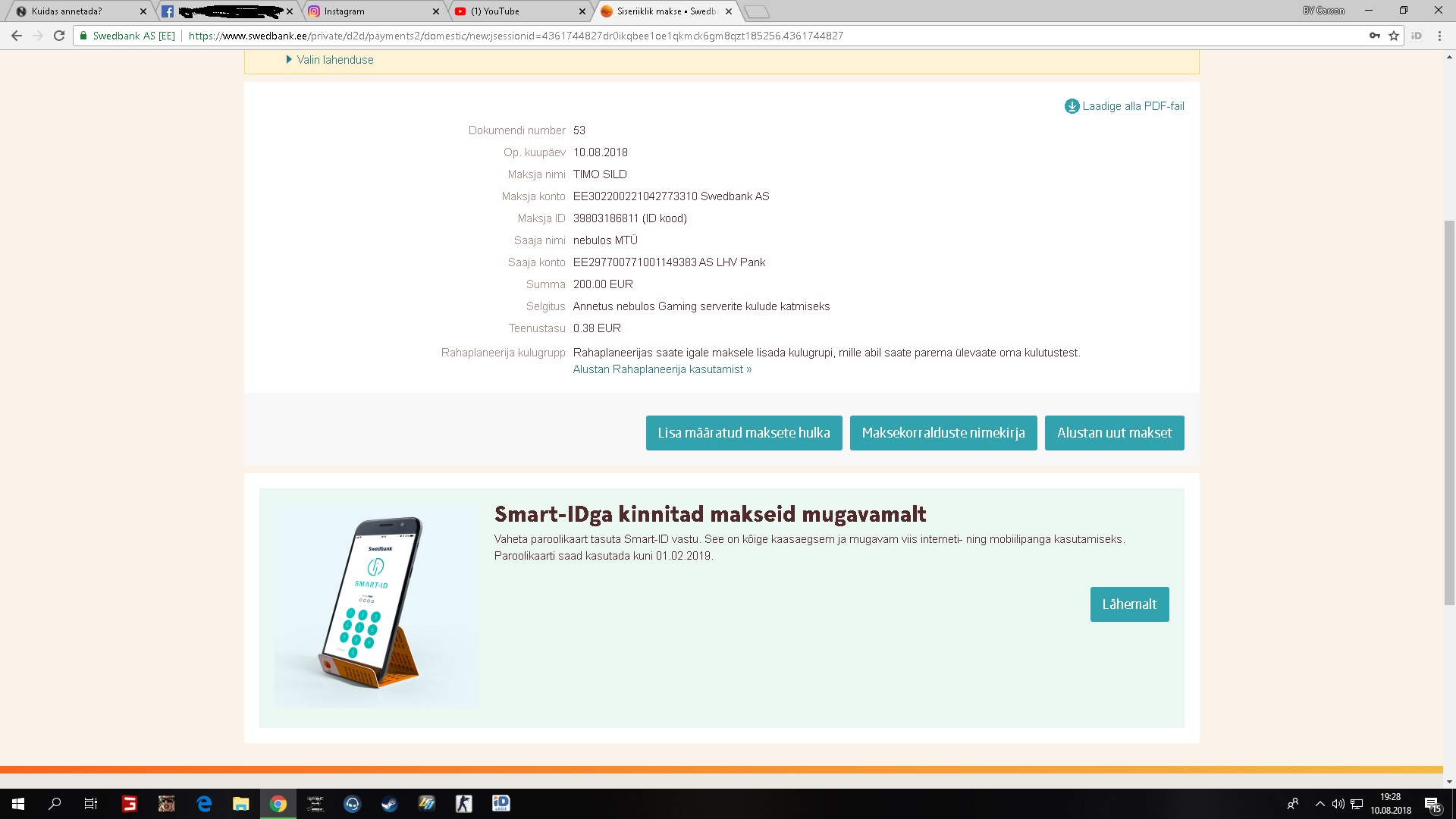
Task: Click the browser address bar URL
Action: [x=516, y=36]
